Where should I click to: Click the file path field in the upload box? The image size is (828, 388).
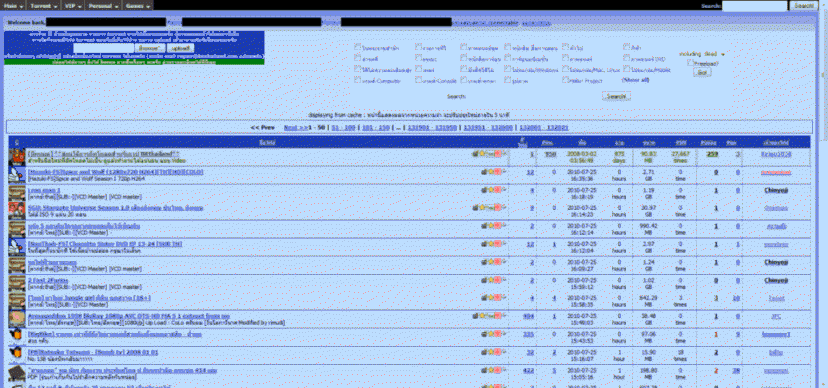point(103,48)
